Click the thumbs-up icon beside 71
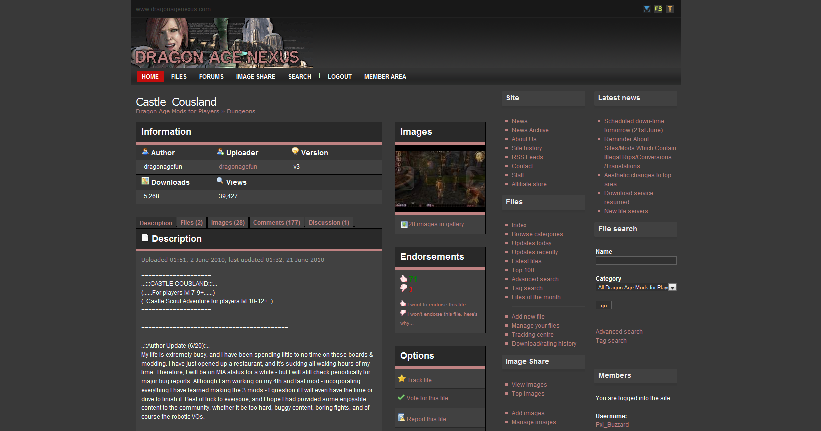This screenshot has height=431, width=821. tap(404, 279)
